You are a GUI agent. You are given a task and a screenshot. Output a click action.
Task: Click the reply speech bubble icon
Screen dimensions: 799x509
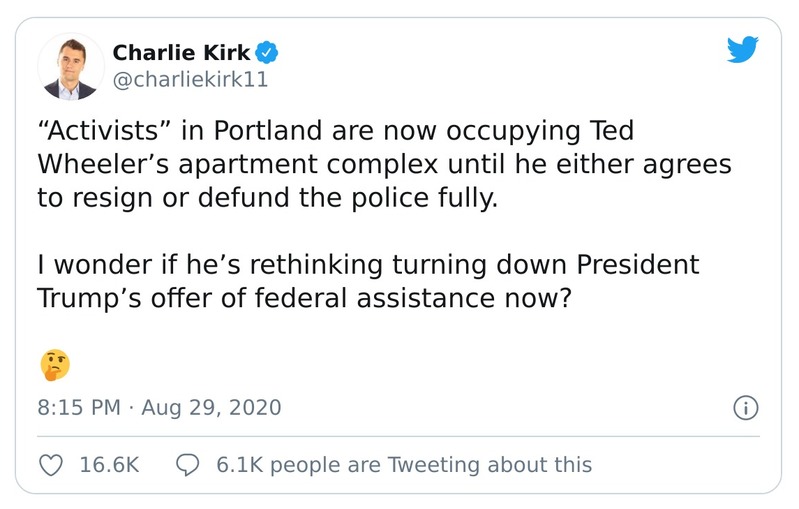pyautogui.click(x=187, y=465)
